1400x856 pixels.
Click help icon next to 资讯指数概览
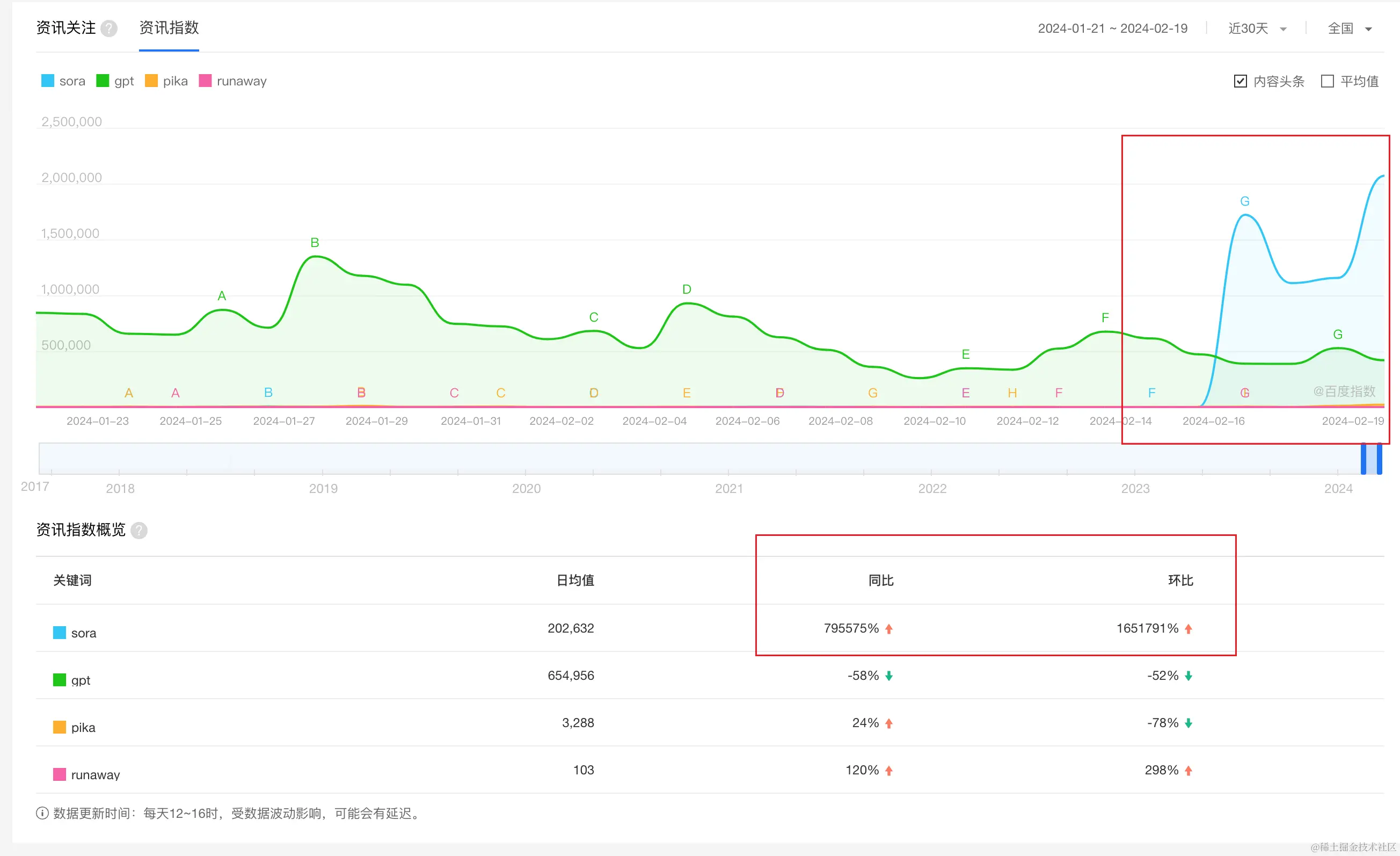coord(138,531)
